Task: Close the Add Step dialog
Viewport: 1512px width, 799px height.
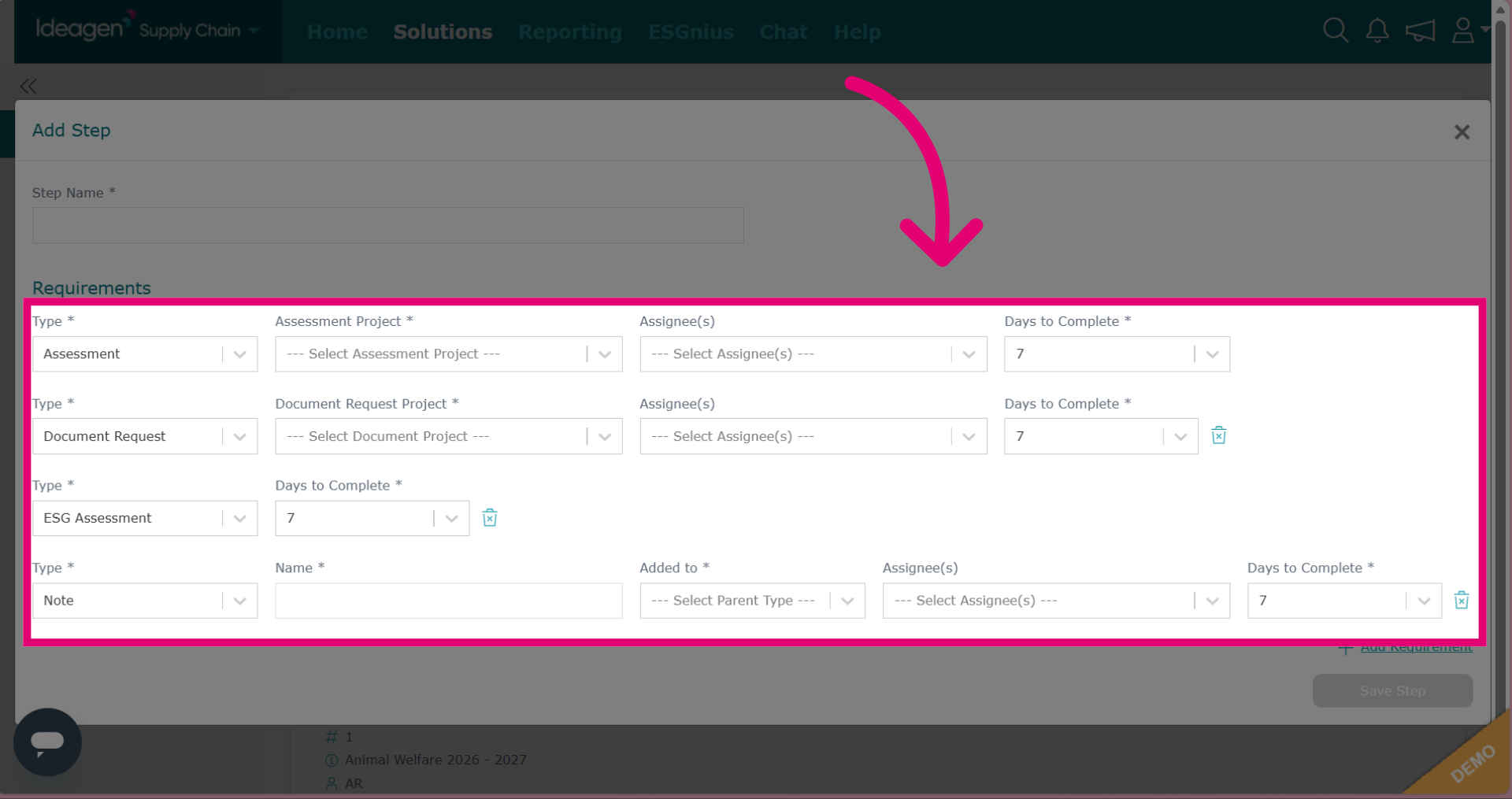Action: [x=1462, y=132]
